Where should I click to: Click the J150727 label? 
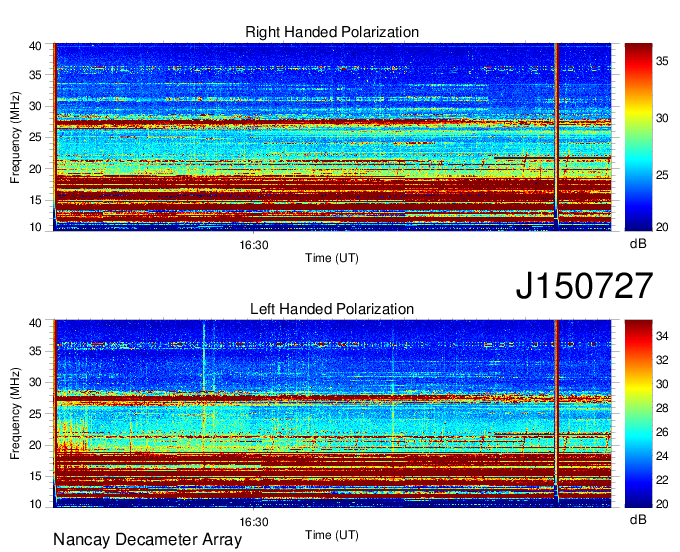[x=584, y=286]
